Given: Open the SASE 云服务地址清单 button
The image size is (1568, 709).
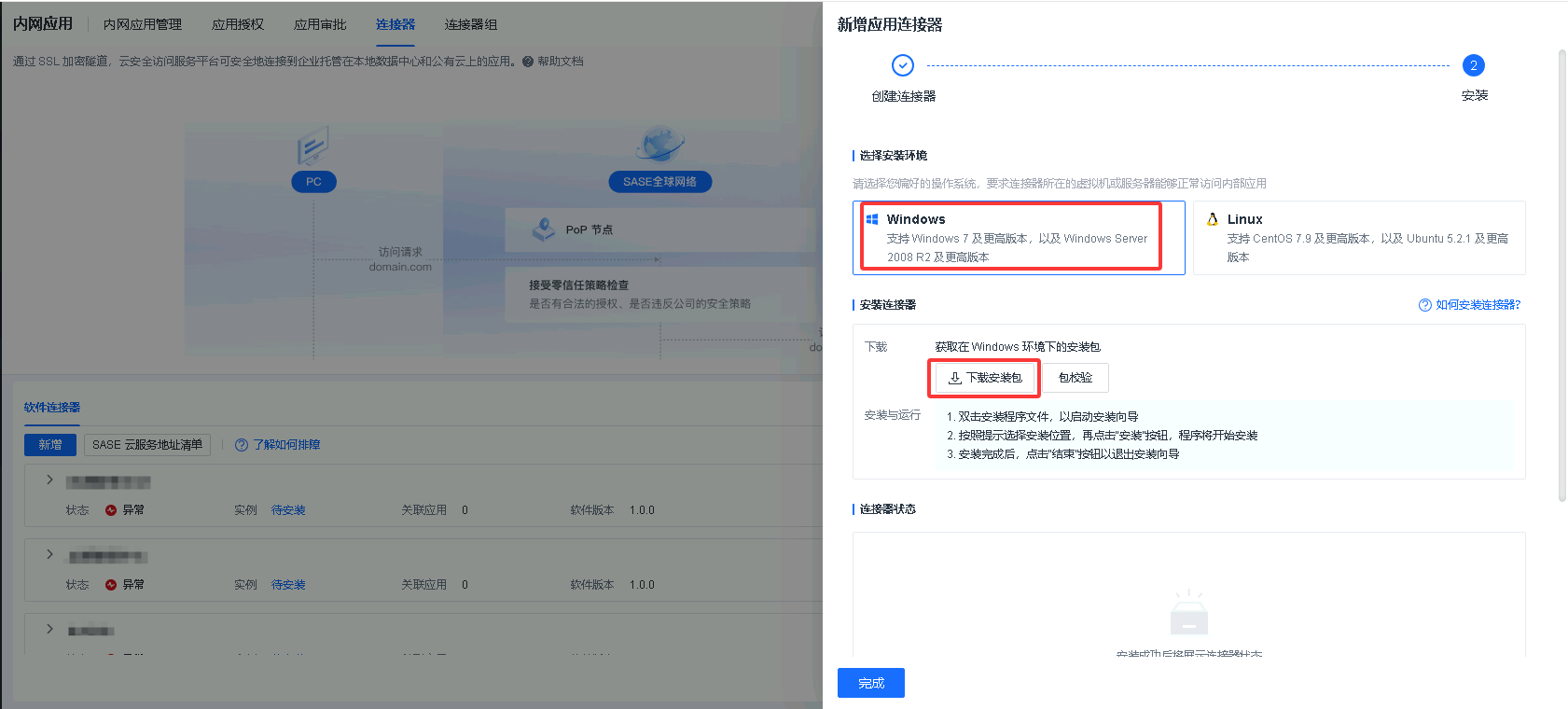Looking at the screenshot, I should 147,445.
